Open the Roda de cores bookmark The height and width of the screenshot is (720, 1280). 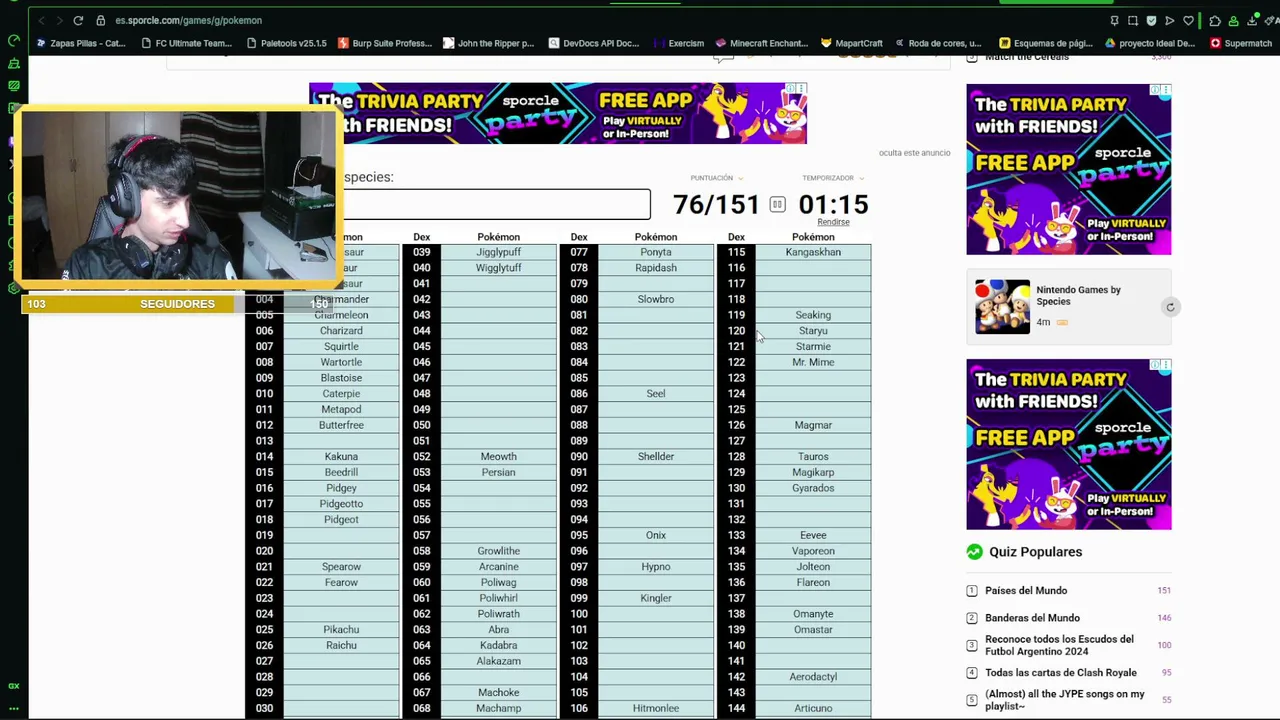[938, 43]
